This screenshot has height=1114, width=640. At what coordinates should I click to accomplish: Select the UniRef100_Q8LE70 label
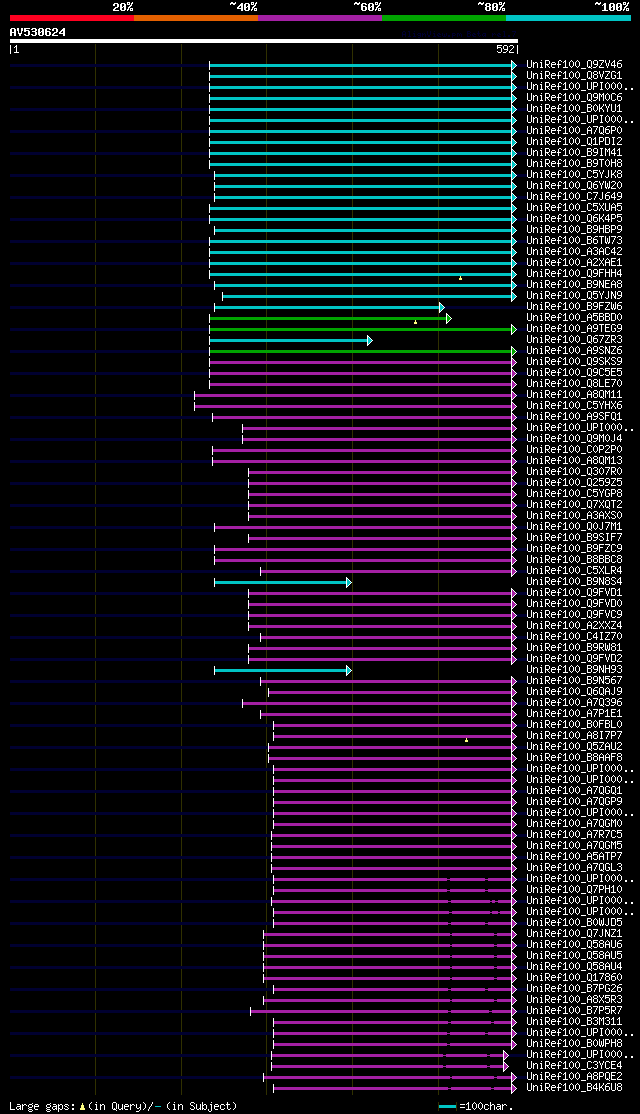coord(575,384)
